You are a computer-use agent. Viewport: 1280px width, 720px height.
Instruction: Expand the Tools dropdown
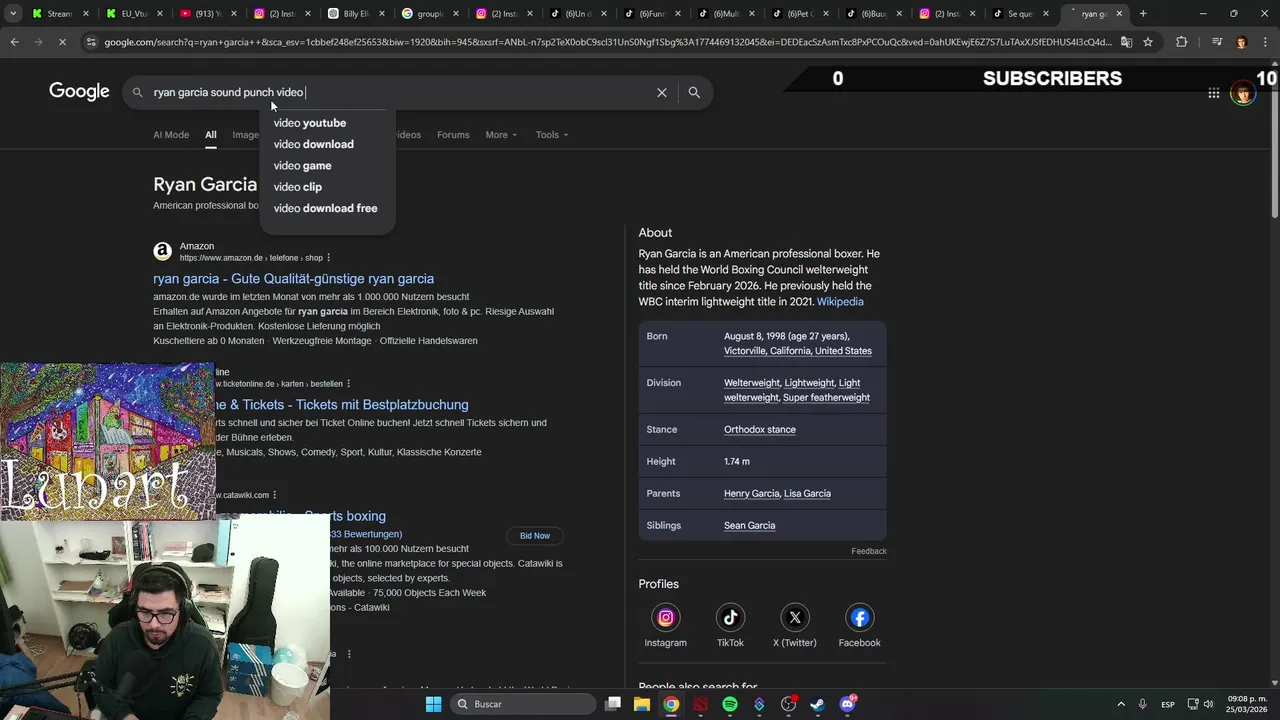pyautogui.click(x=551, y=135)
